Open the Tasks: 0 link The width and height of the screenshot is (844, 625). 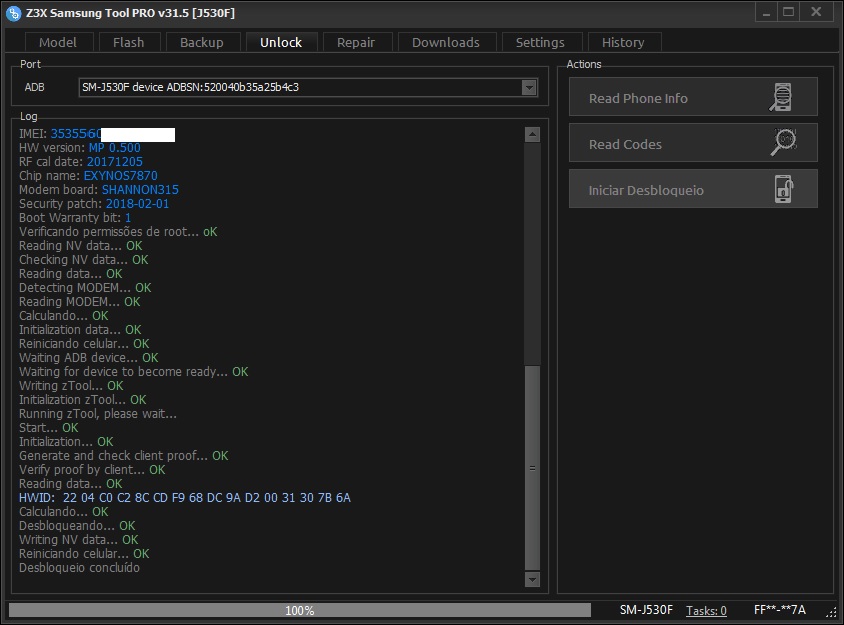(x=706, y=610)
